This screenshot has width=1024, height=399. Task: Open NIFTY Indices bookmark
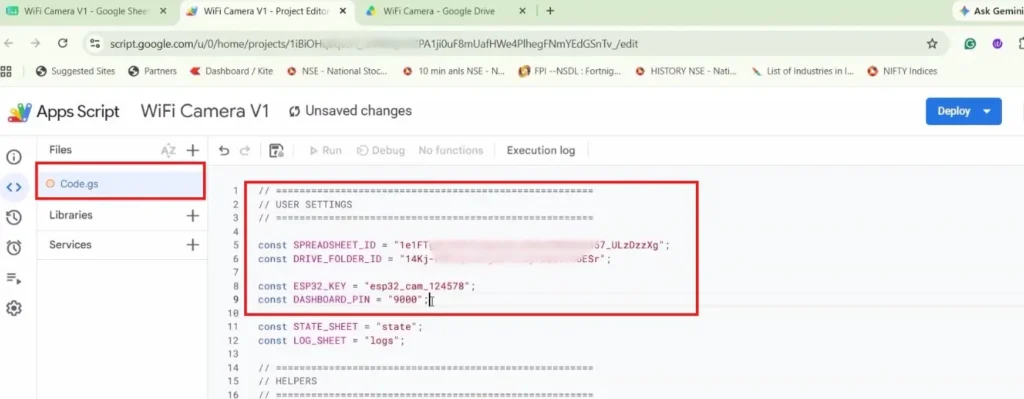902,71
